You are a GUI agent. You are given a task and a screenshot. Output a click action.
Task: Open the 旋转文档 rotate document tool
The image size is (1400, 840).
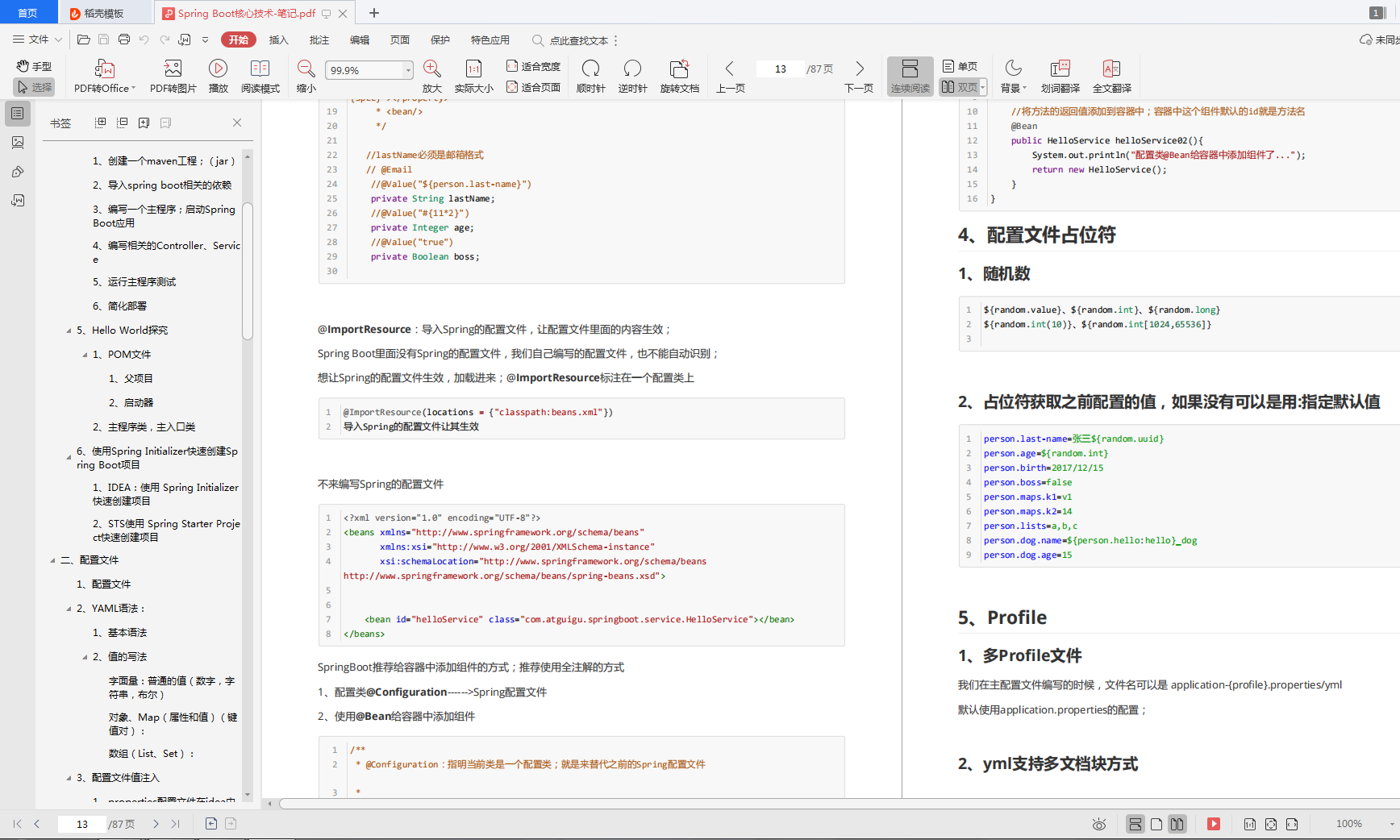(x=679, y=77)
